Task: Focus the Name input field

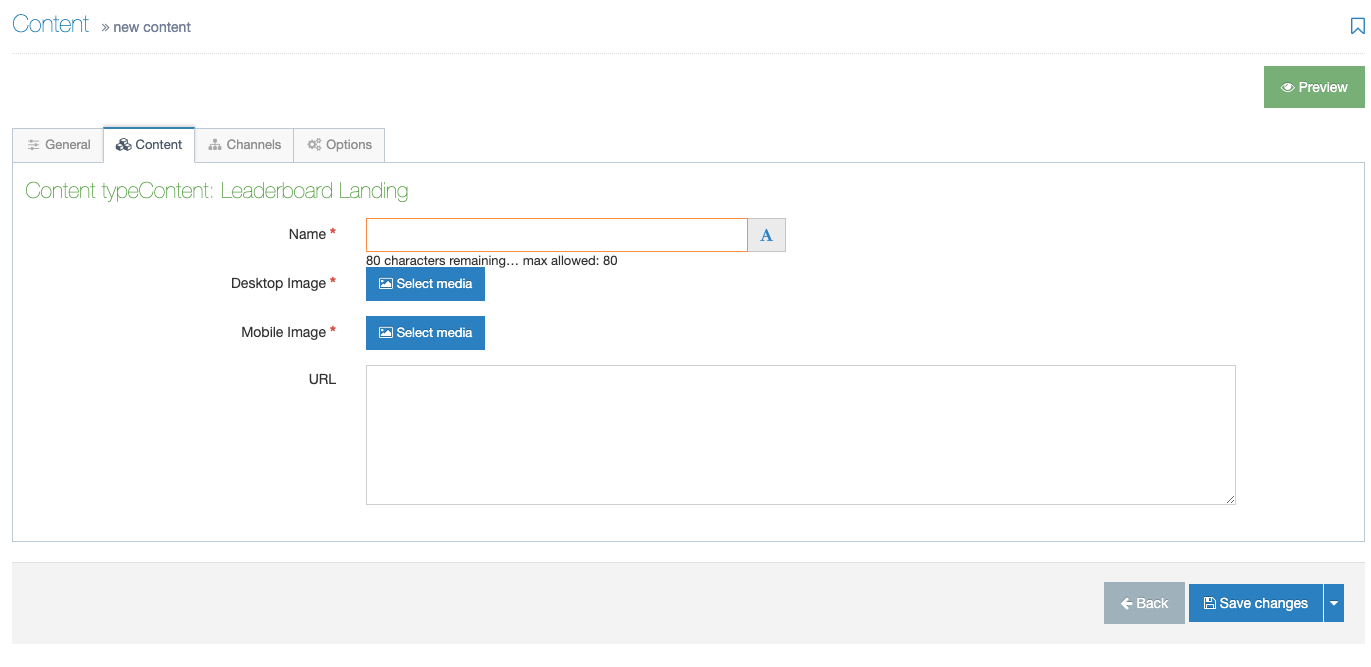Action: [x=557, y=235]
